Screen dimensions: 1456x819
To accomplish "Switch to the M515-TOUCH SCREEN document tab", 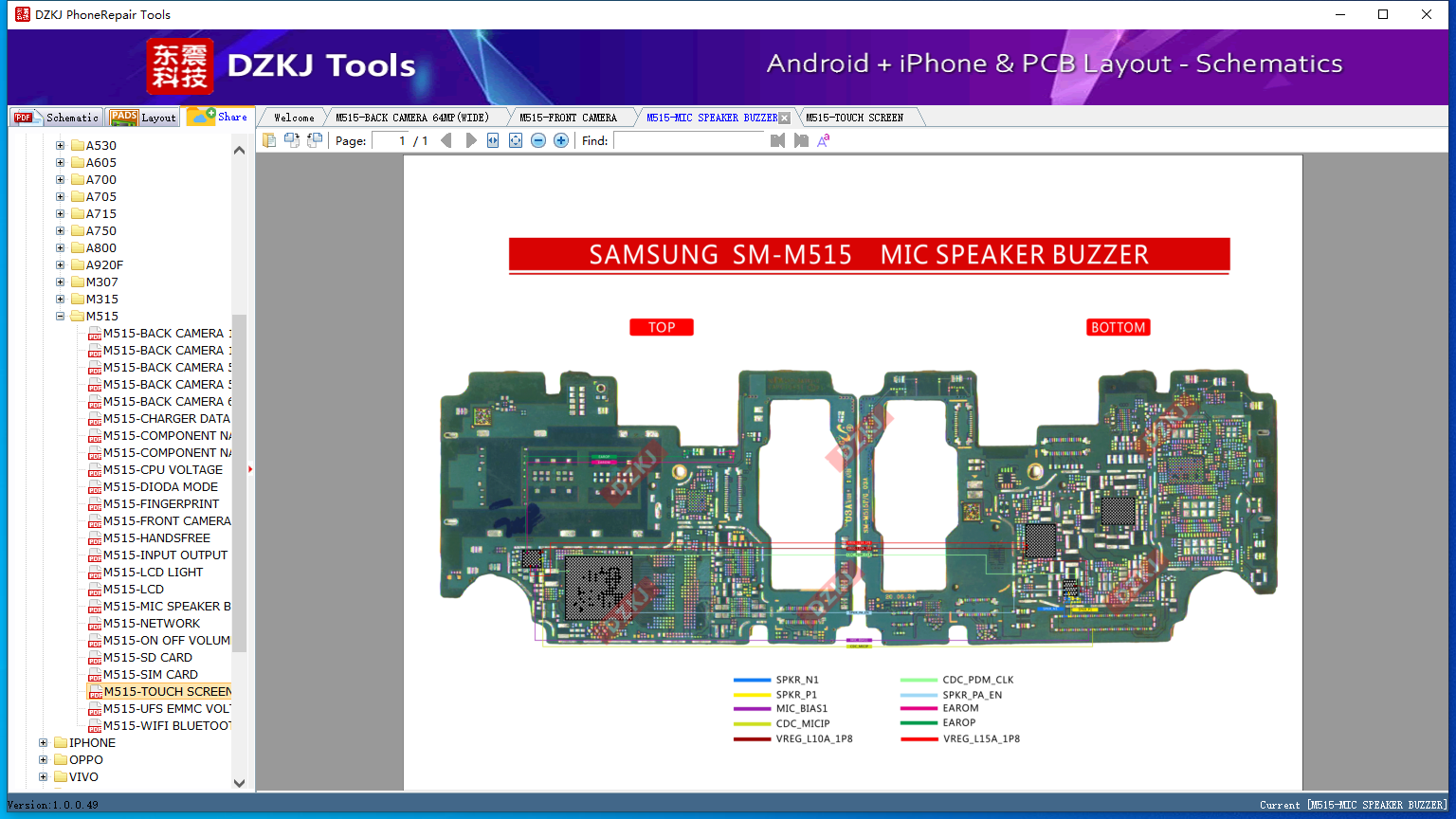I will pos(854,118).
